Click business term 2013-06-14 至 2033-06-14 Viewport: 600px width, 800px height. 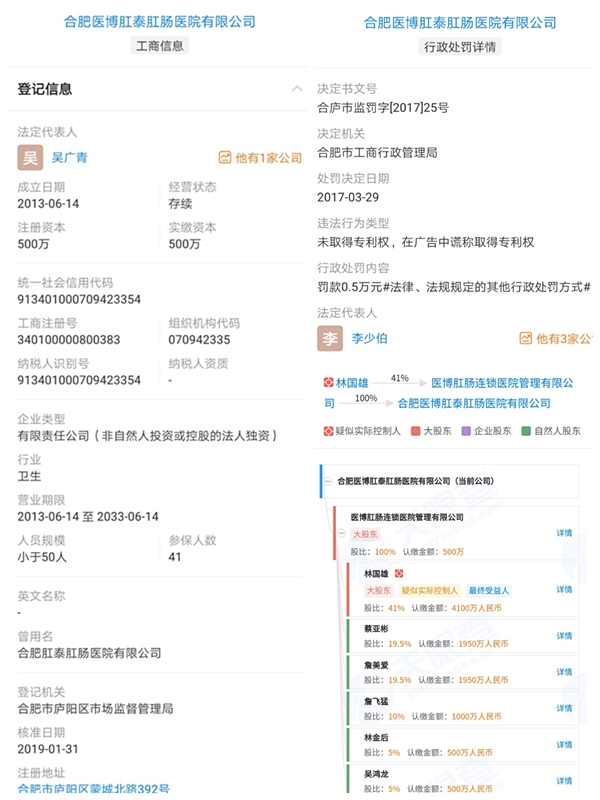click(88, 516)
